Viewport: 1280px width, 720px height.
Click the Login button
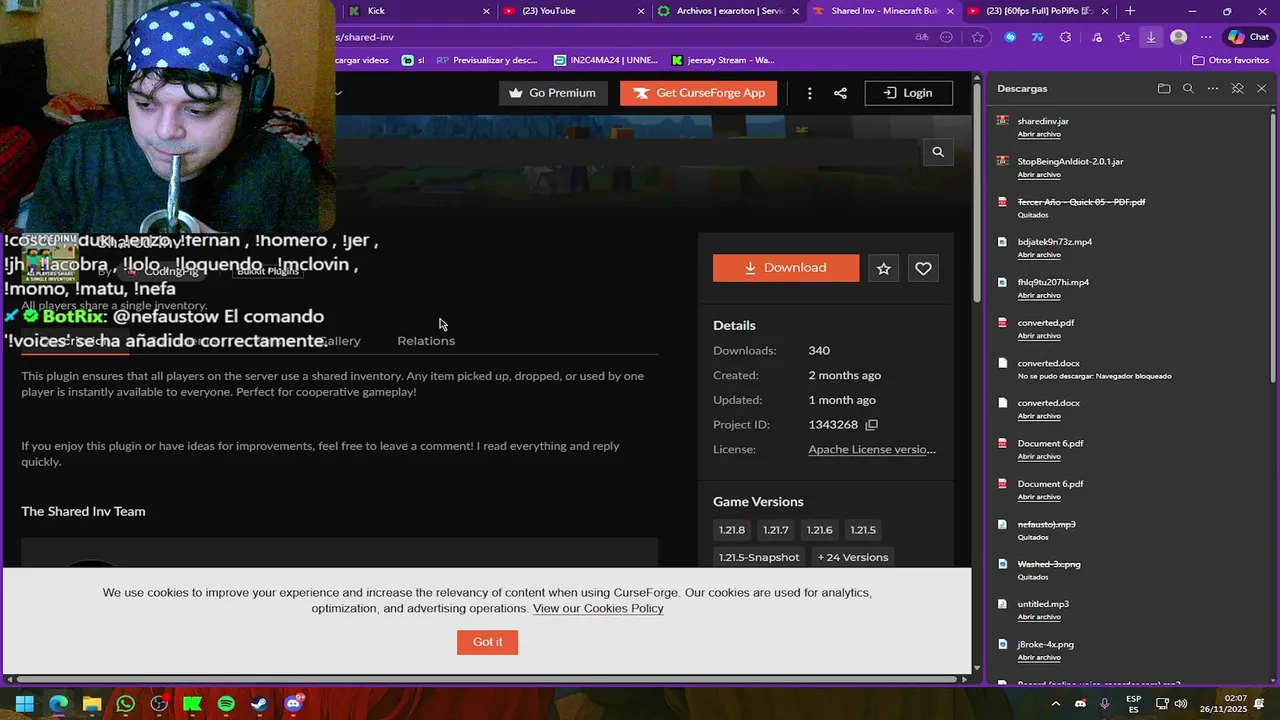click(x=908, y=93)
